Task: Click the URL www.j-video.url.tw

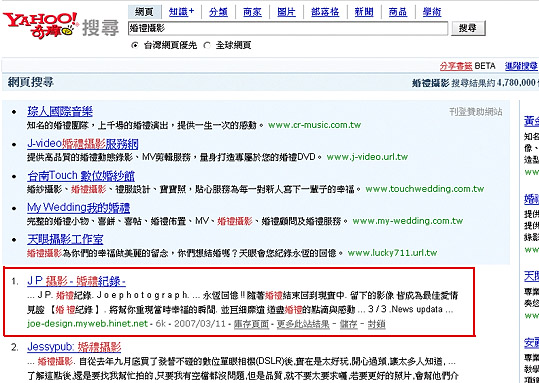Action: tap(367, 157)
